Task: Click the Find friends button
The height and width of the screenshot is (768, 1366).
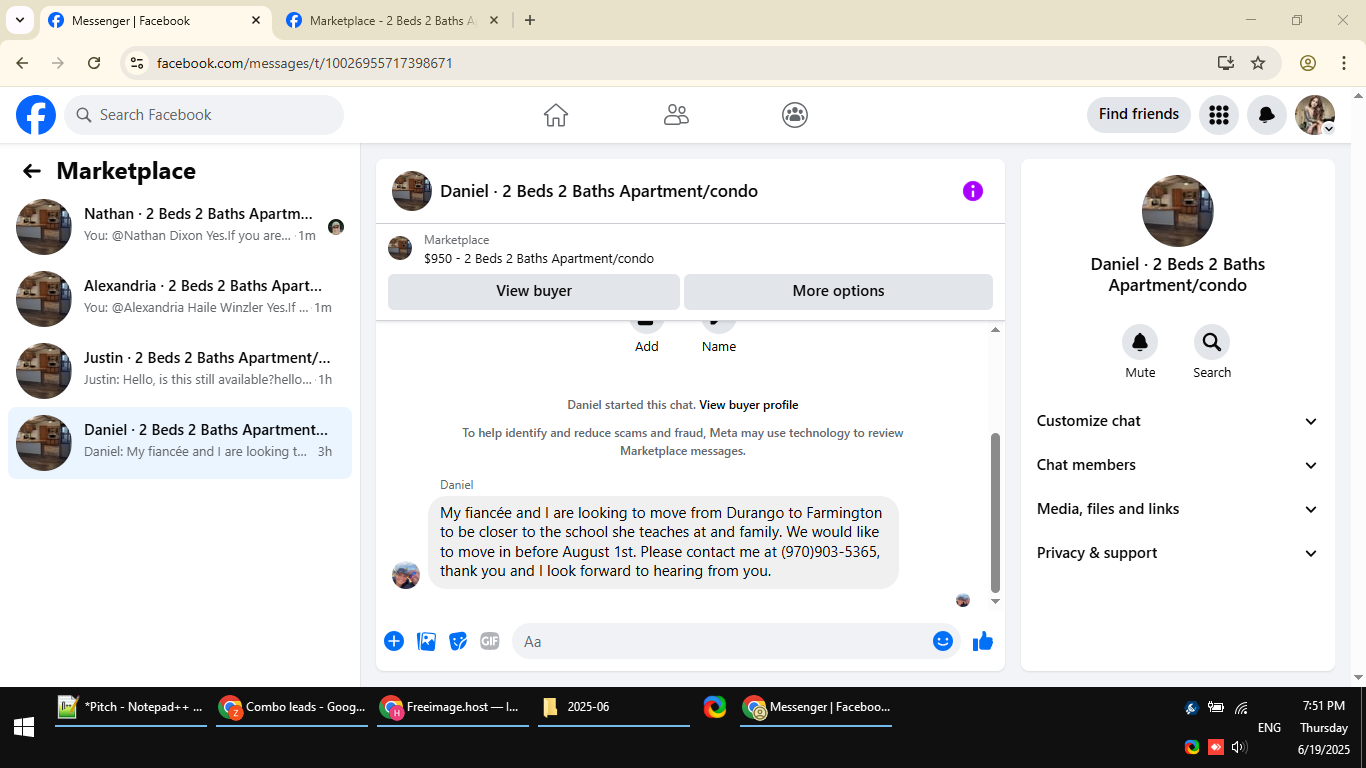Action: click(1139, 114)
